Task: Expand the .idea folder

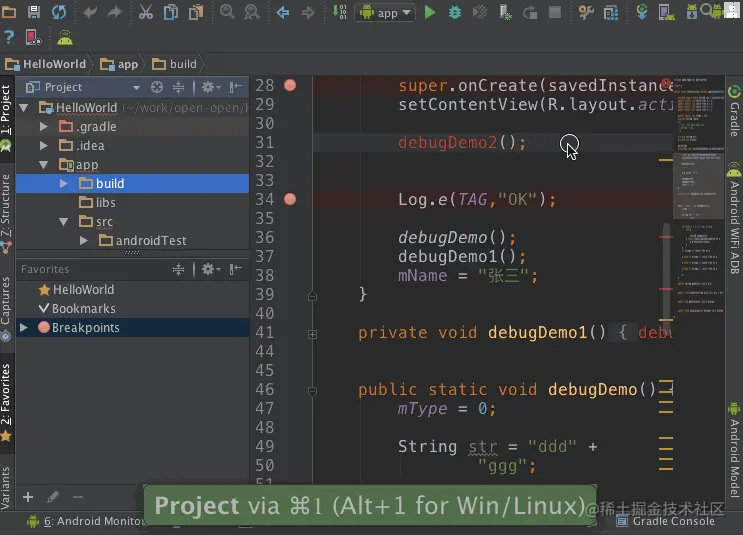Action: pos(44,146)
